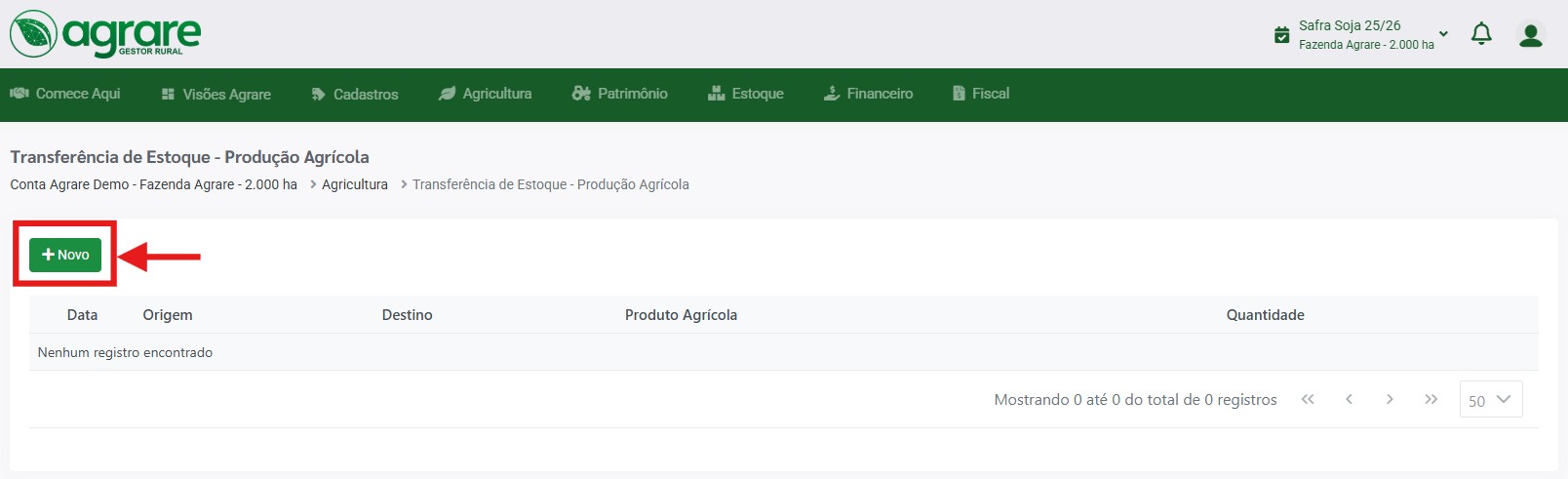
Task: Open the 50 records-per-page dropdown
Action: pos(1490,400)
